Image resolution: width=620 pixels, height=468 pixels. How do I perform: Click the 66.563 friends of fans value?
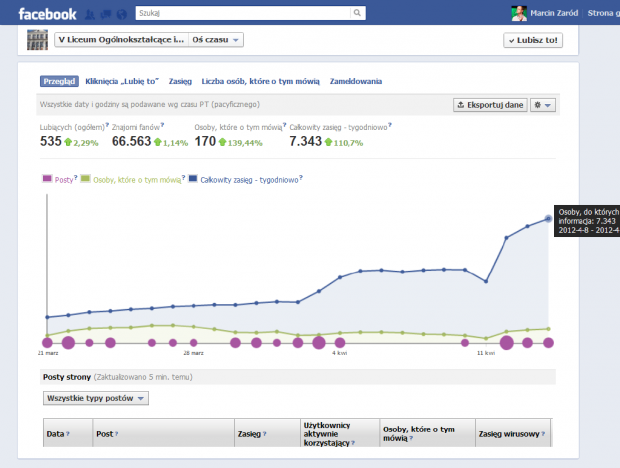pyautogui.click(x=131, y=142)
